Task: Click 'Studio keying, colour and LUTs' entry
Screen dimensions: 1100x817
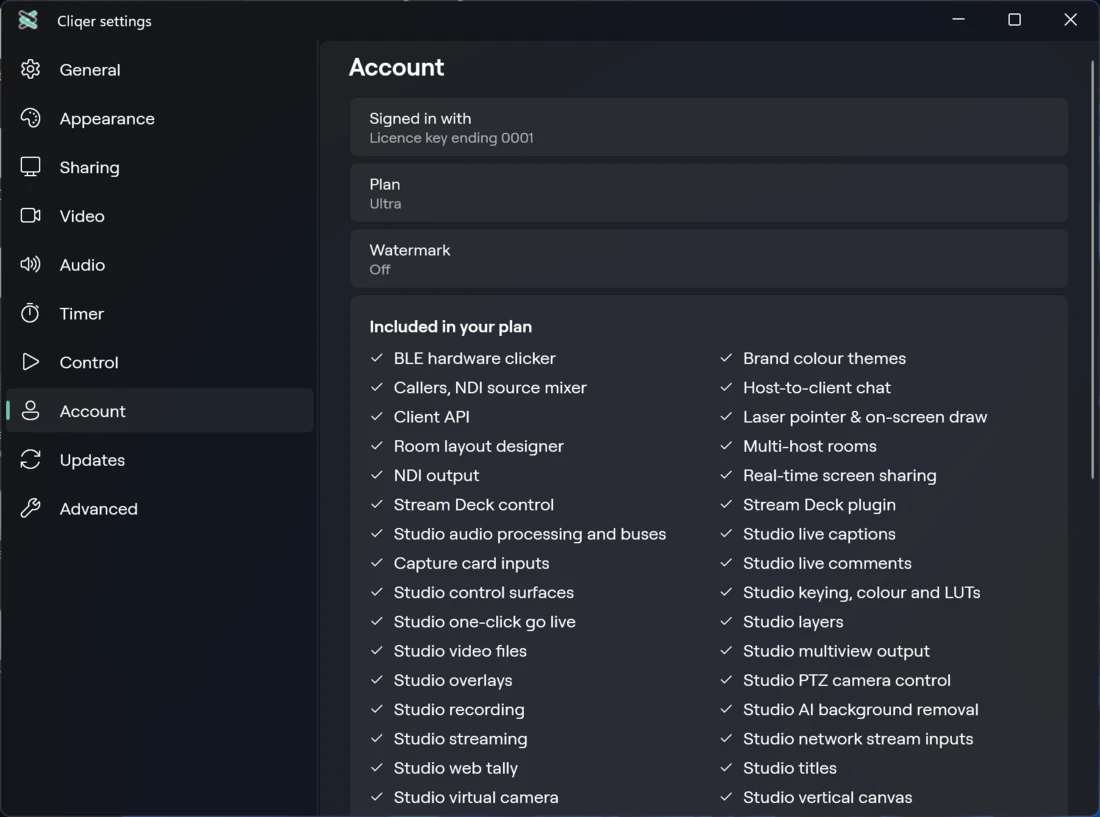Action: [x=861, y=593]
